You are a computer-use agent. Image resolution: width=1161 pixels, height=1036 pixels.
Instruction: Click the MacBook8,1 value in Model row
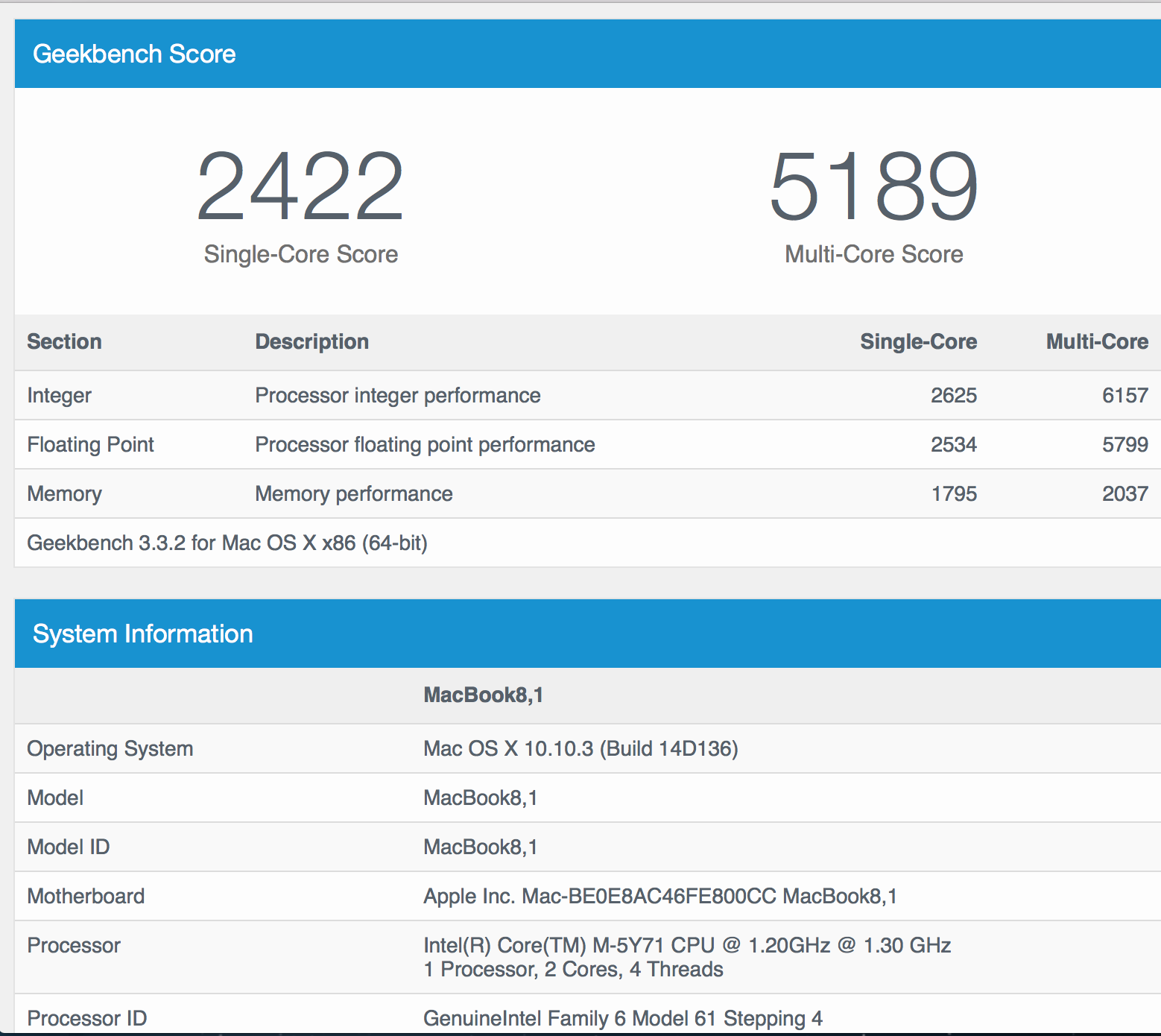coord(481,798)
